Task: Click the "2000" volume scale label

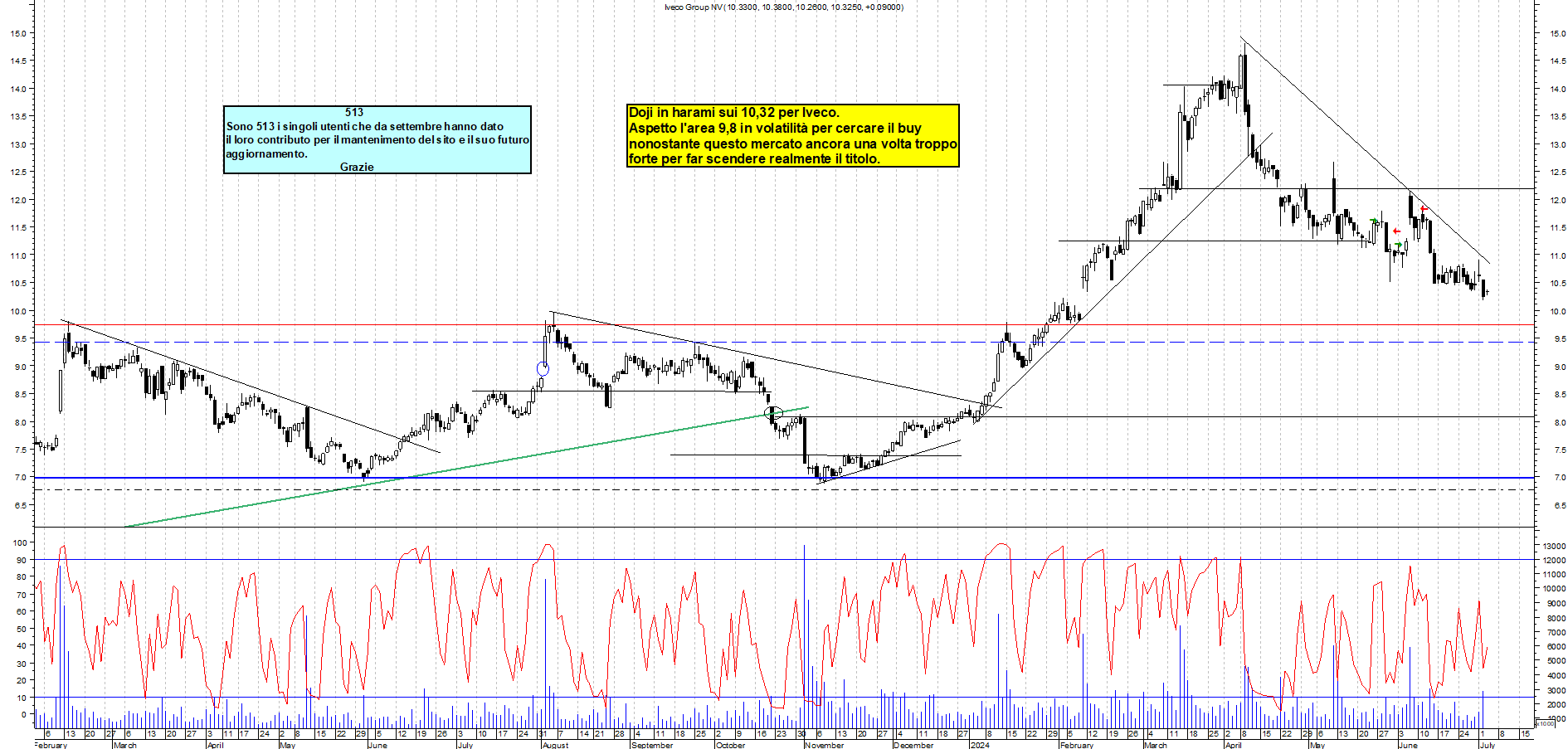Action: point(1556,704)
